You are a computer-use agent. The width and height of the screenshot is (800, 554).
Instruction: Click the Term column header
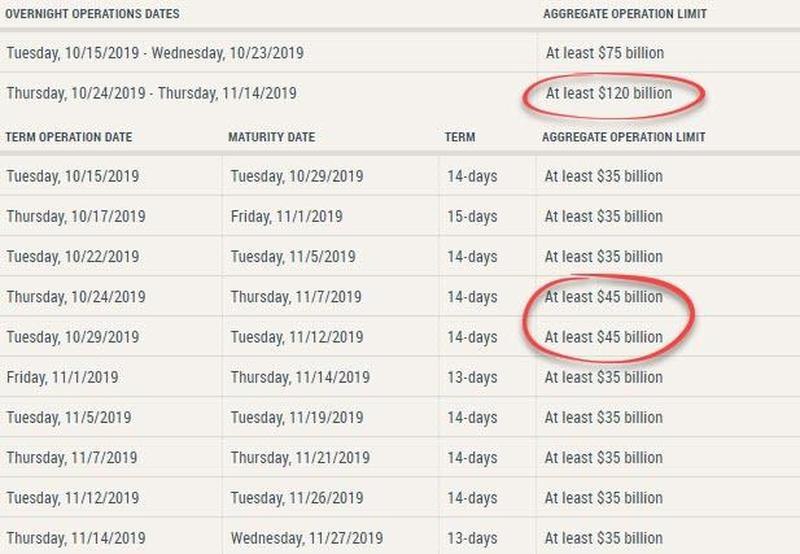[460, 137]
